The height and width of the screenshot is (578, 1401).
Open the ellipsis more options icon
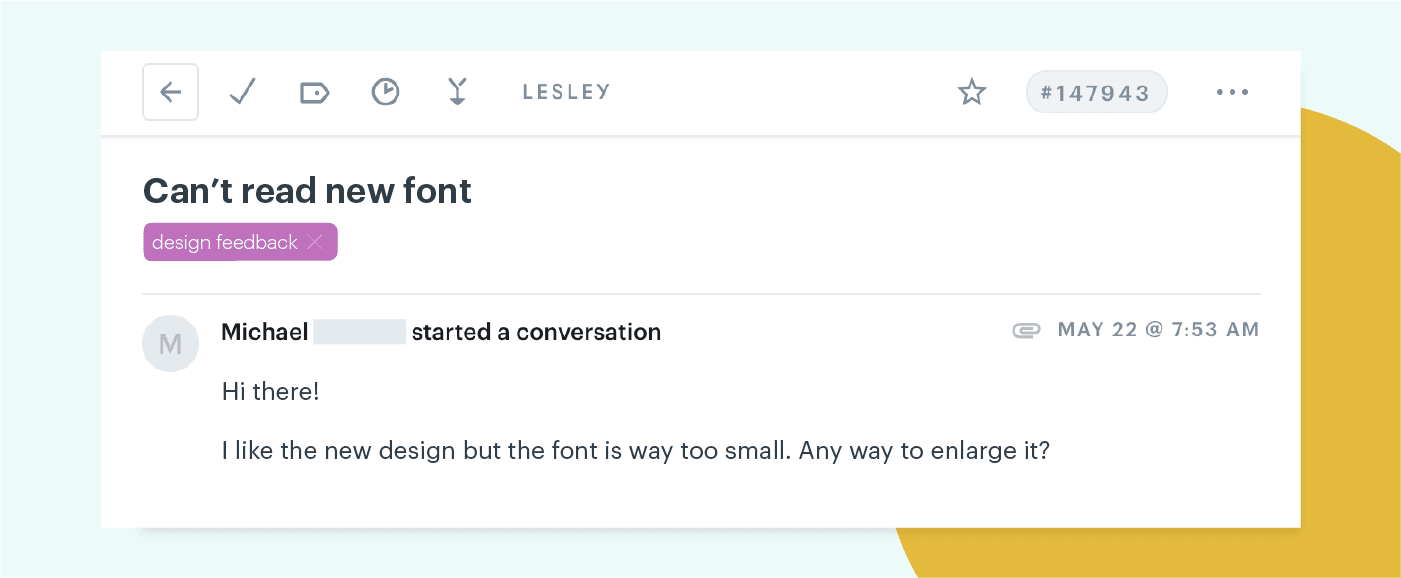click(x=1232, y=92)
